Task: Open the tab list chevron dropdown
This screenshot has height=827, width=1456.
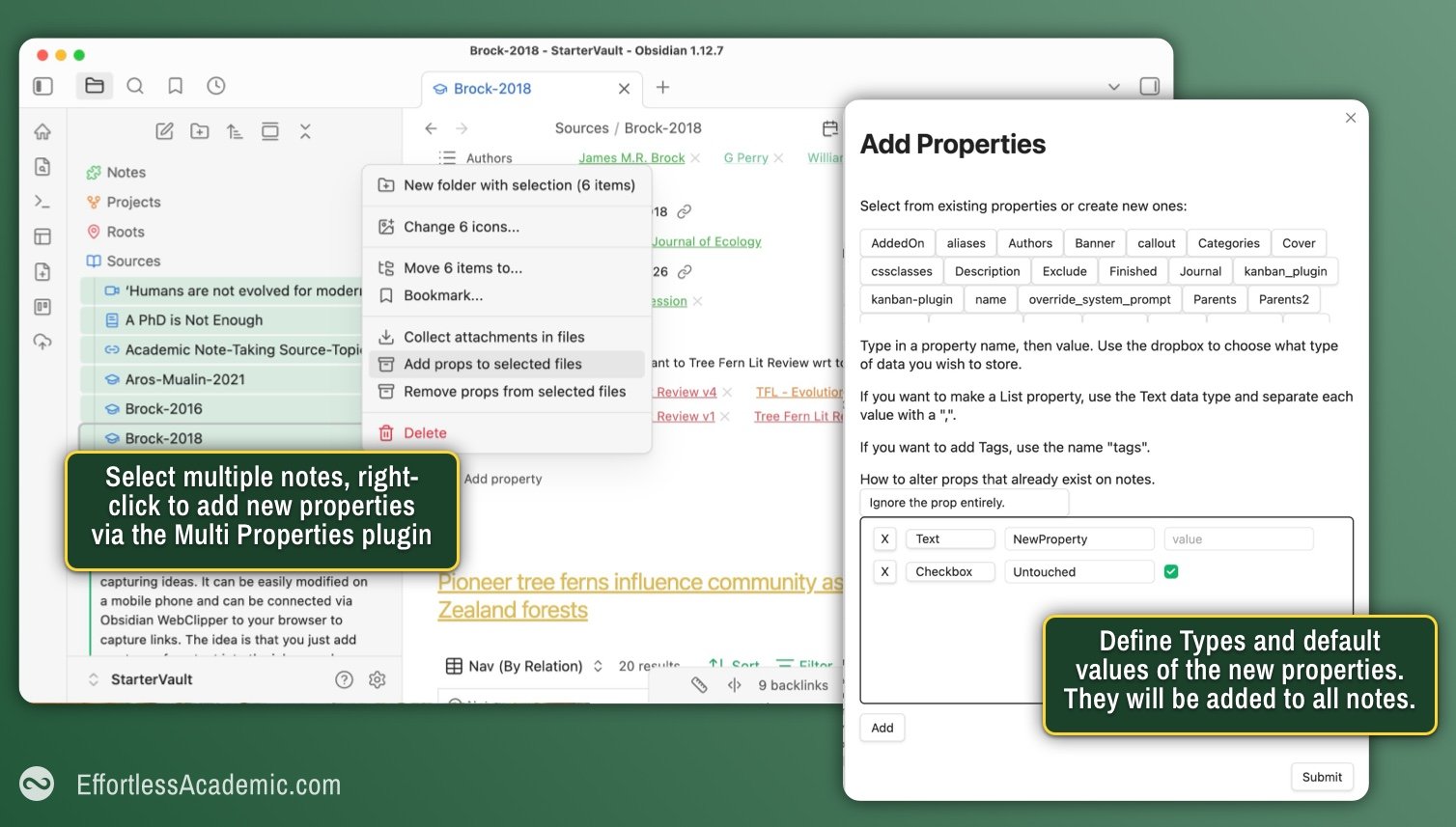Action: 1114,87
